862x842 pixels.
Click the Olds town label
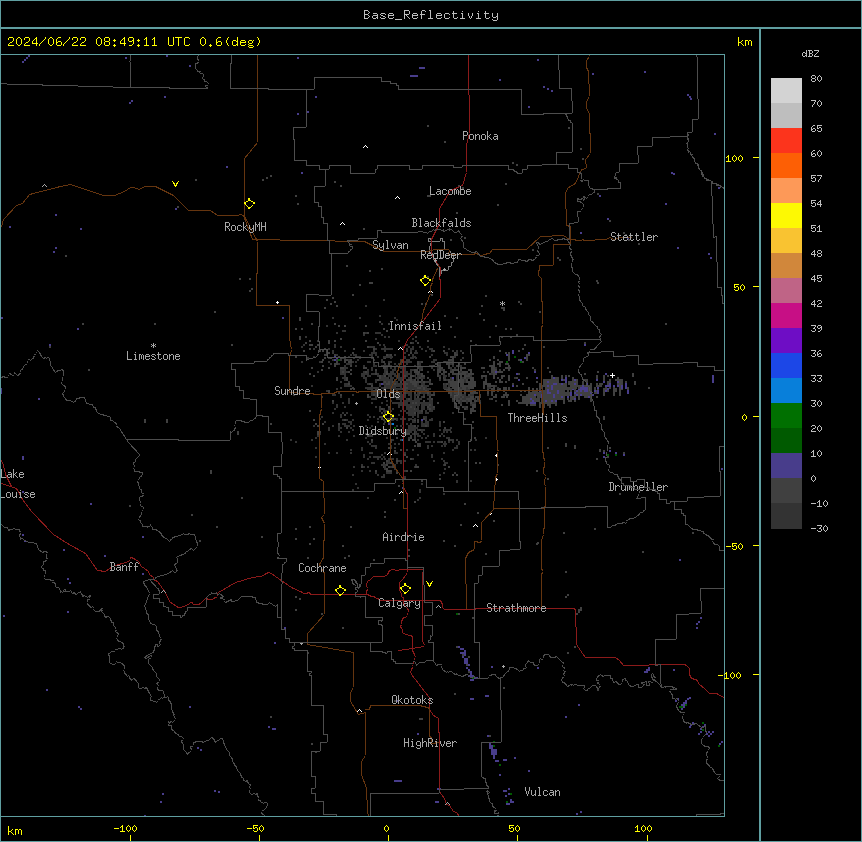pos(388,394)
